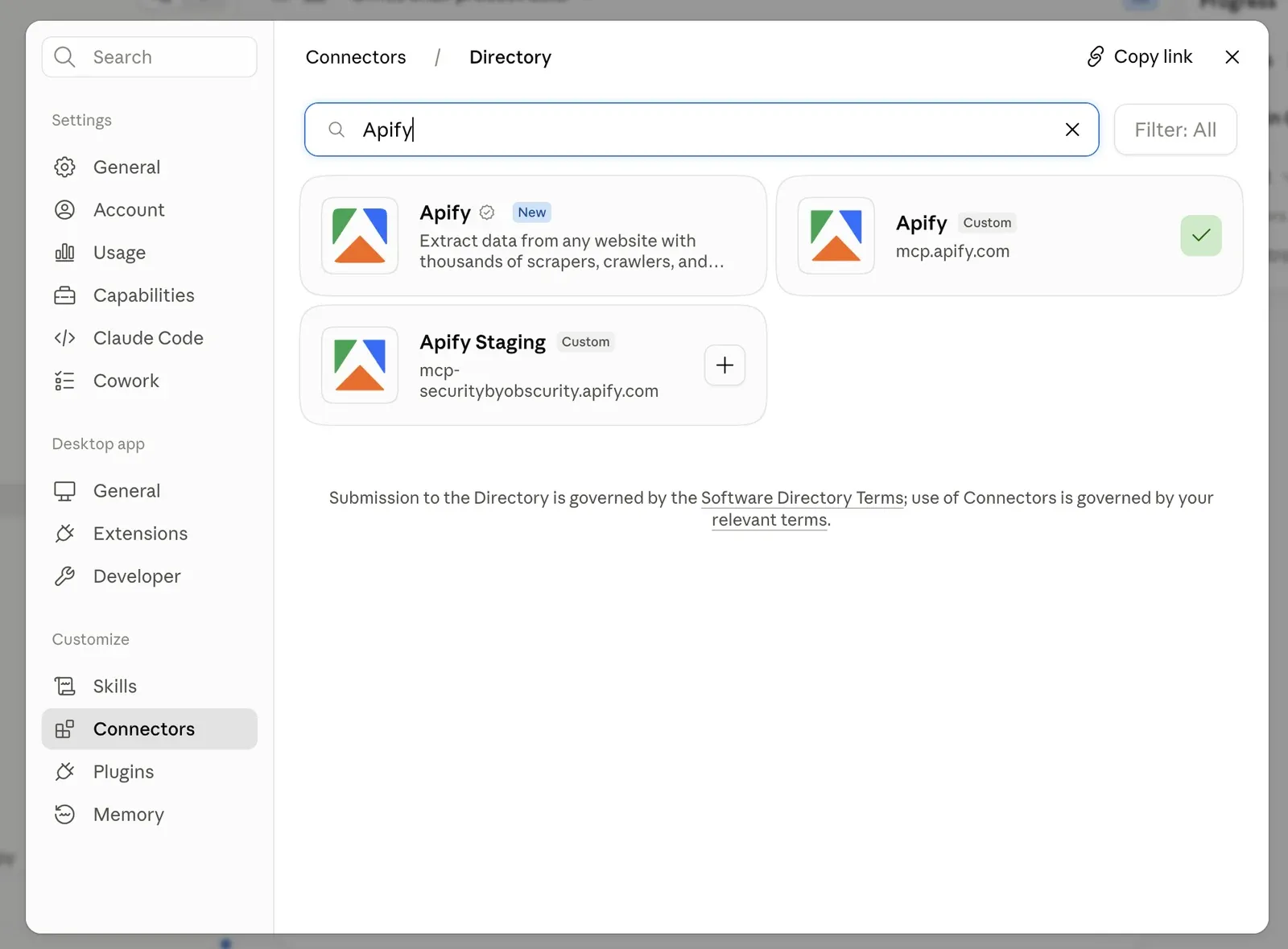Image resolution: width=1288 pixels, height=949 pixels.
Task: Click the General settings gear icon
Action: pyautogui.click(x=64, y=167)
